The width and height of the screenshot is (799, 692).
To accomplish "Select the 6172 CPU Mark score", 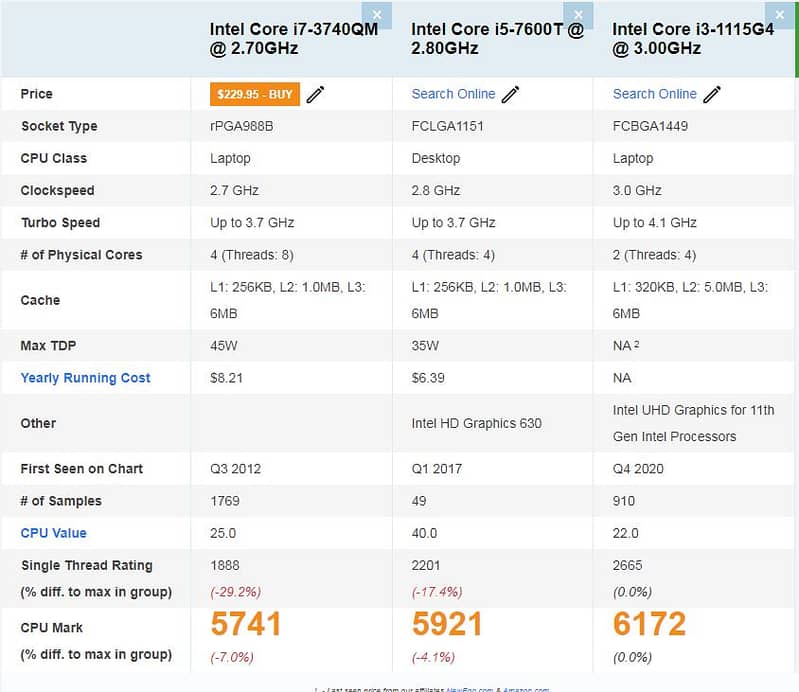I will pos(649,624).
